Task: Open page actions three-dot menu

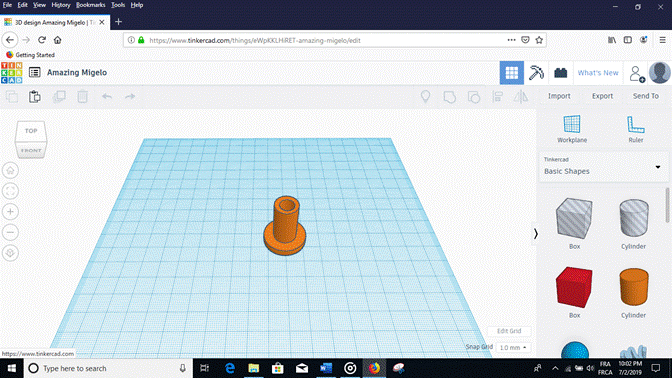Action: (511, 40)
